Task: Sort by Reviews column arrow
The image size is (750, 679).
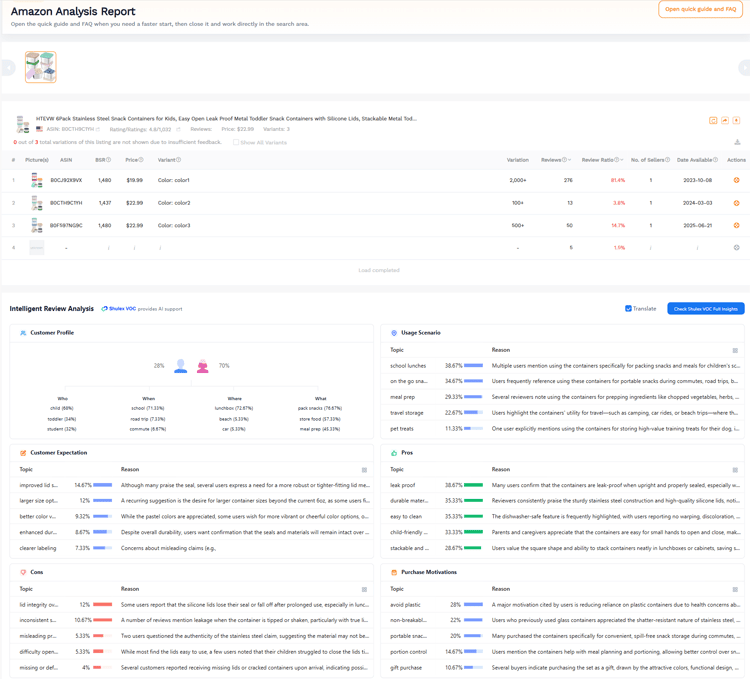Action: point(569,160)
